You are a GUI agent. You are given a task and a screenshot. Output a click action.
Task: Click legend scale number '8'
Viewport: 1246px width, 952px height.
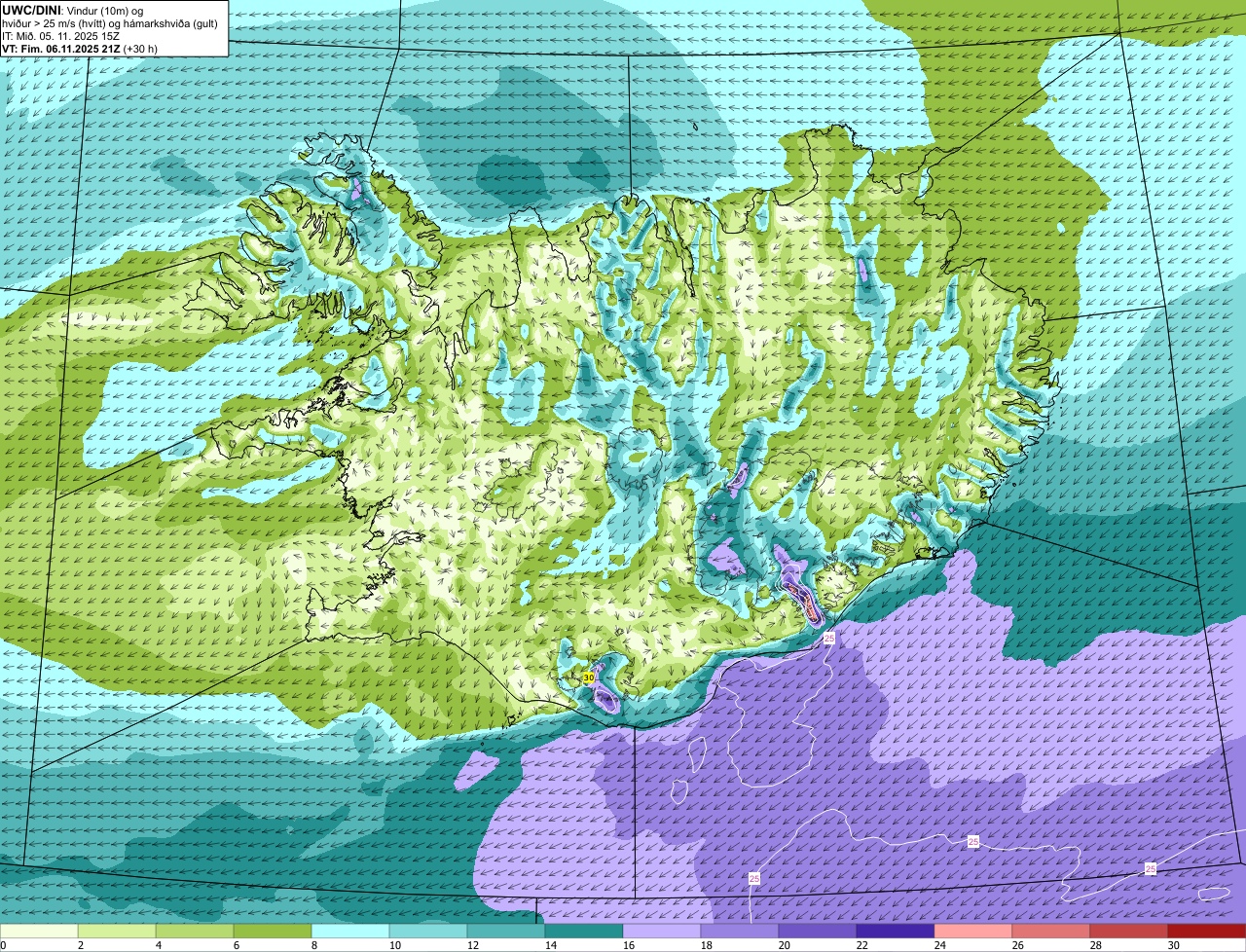pos(313,945)
